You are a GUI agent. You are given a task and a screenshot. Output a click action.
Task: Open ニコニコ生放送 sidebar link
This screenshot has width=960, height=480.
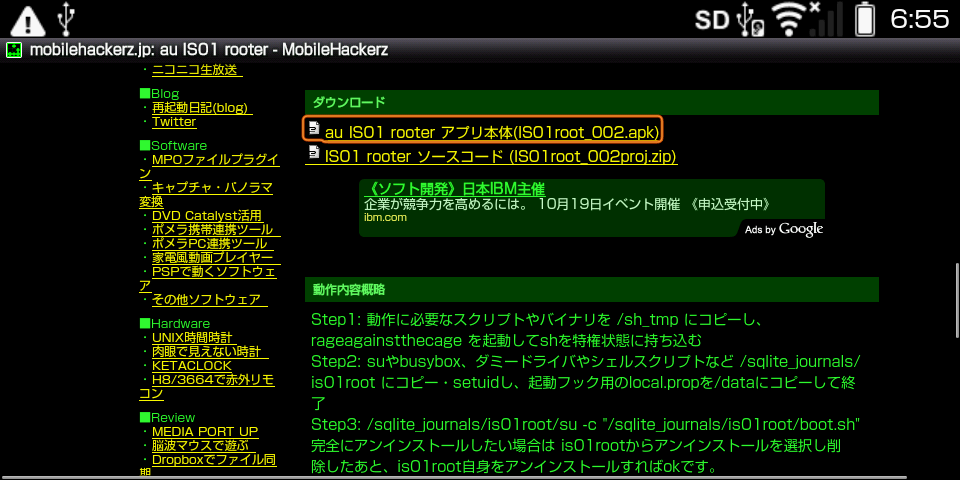[x=197, y=70]
